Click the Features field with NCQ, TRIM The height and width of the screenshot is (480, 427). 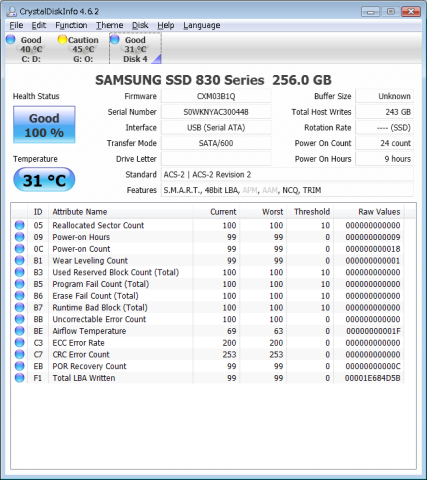287,190
